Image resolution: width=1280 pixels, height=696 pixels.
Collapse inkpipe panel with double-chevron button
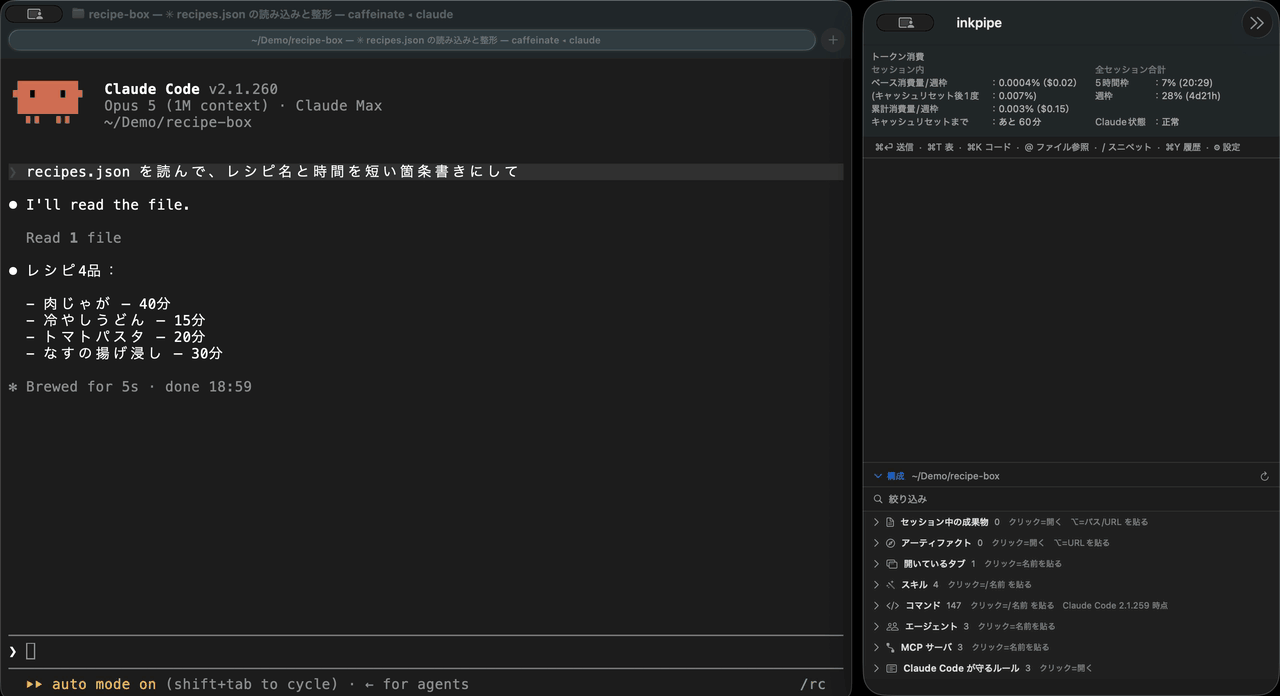pyautogui.click(x=1256, y=23)
